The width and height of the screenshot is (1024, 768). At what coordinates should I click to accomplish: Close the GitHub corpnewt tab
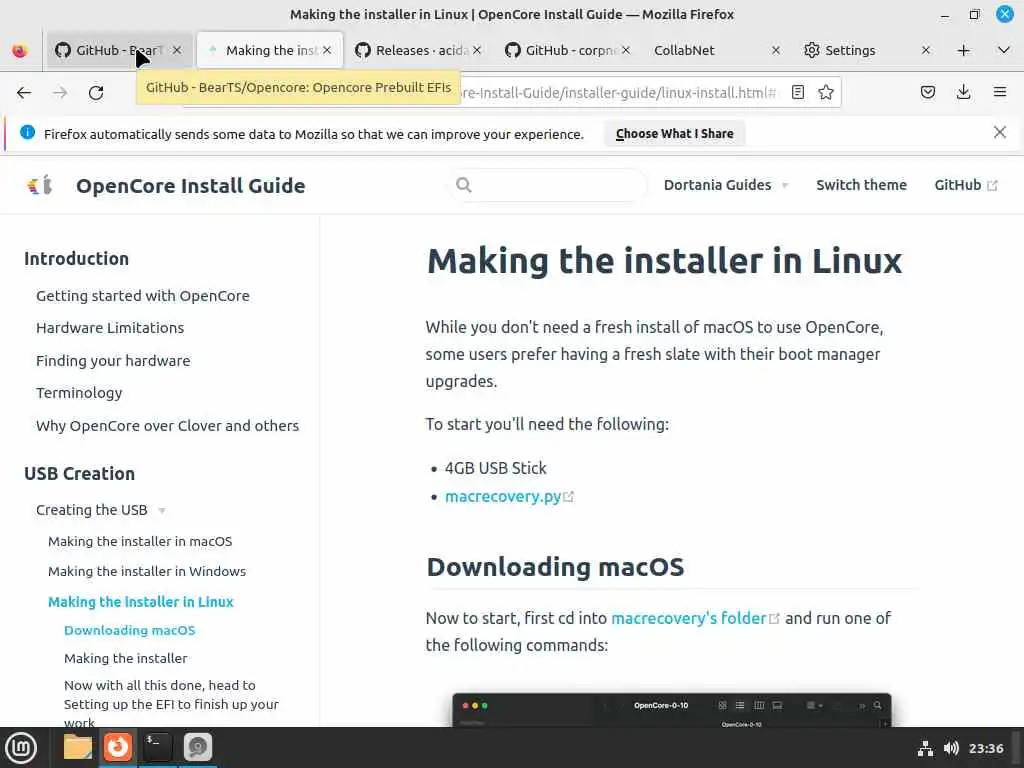(x=626, y=50)
